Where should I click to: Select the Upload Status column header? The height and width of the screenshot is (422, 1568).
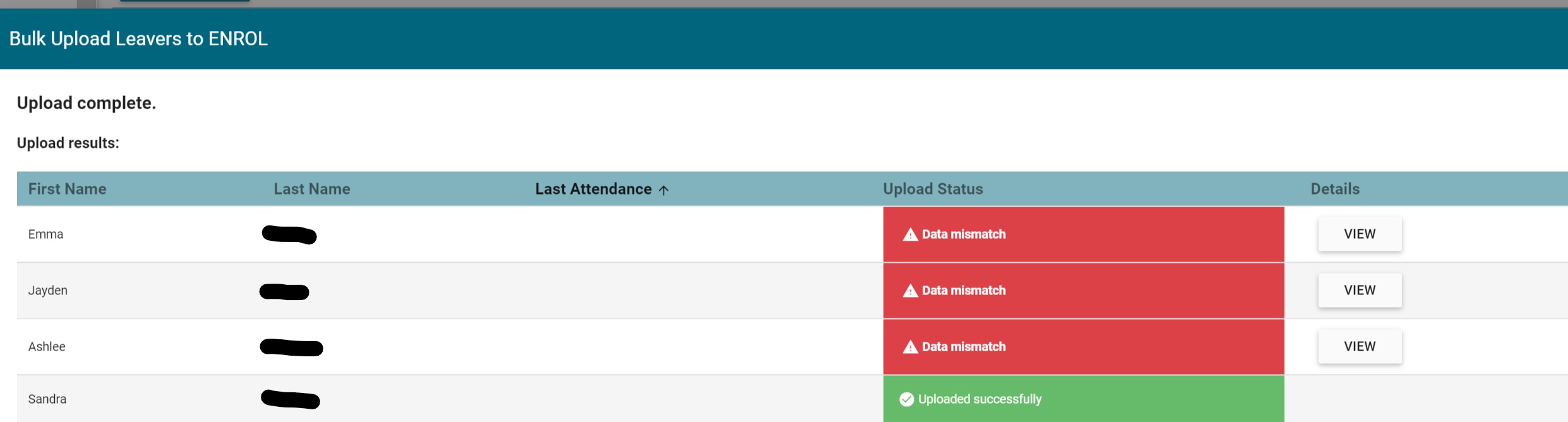point(932,189)
